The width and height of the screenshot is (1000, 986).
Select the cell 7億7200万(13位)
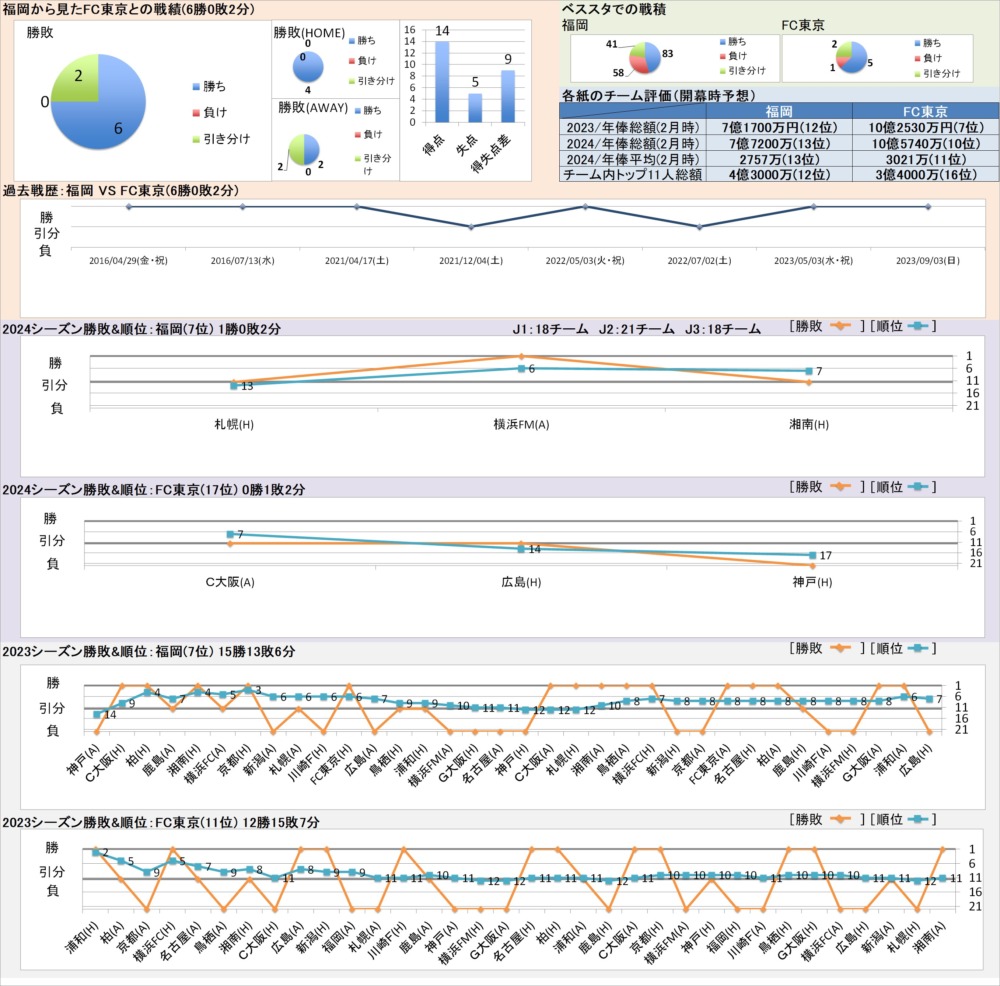779,143
